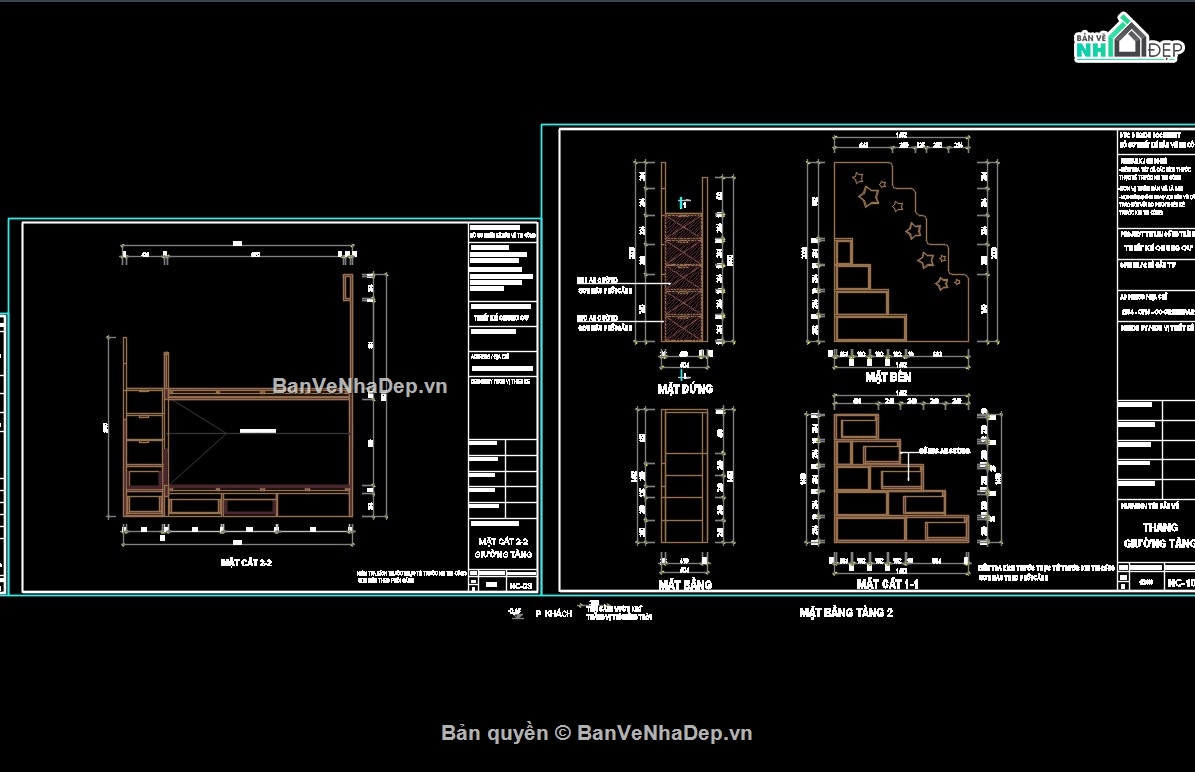
Task: Click the cyan section marker above hatched elevation
Action: pyautogui.click(x=683, y=203)
